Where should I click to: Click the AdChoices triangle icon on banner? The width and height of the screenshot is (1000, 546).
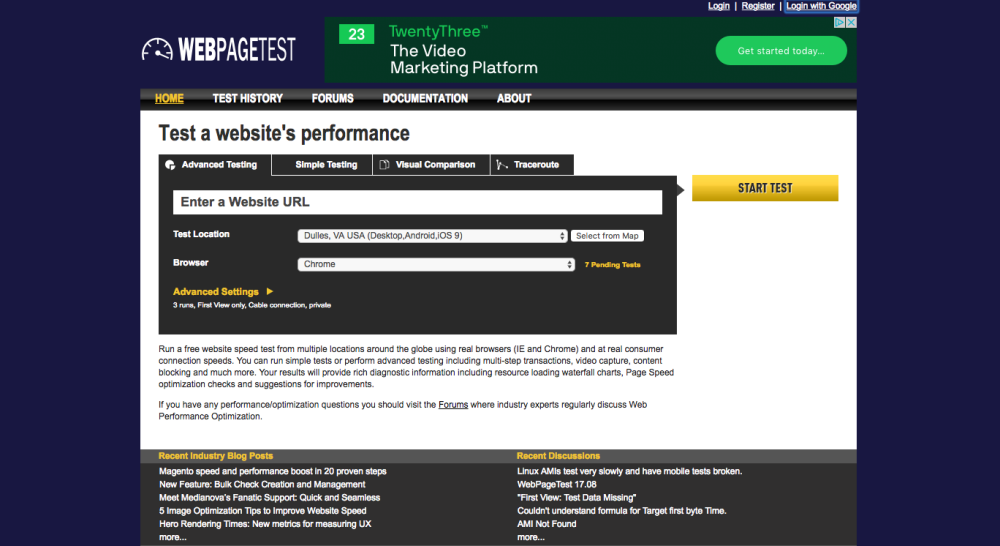tap(840, 22)
